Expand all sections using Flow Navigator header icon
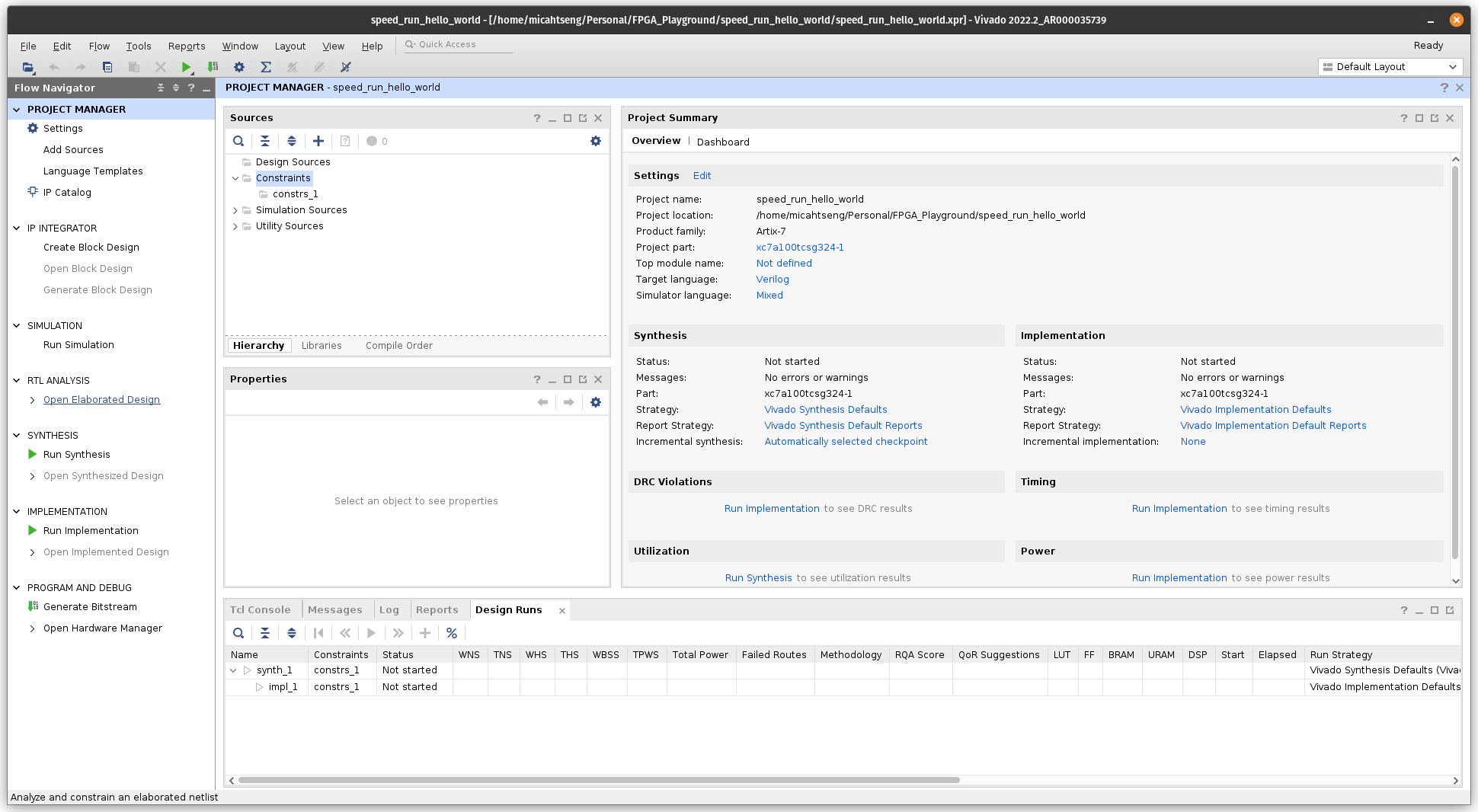This screenshot has width=1478, height=812. [176, 88]
